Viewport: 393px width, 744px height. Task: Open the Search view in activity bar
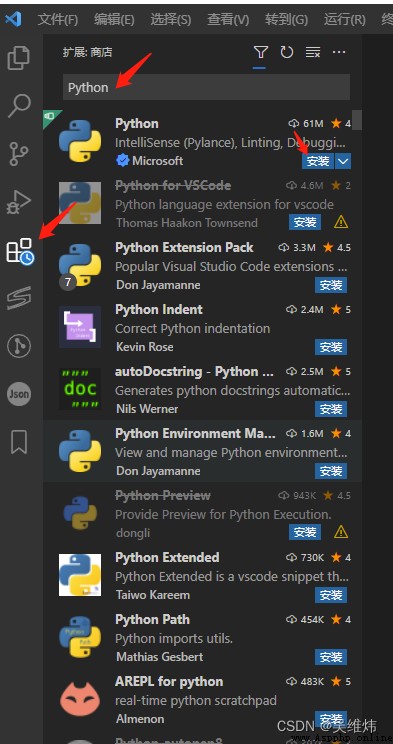(x=19, y=105)
